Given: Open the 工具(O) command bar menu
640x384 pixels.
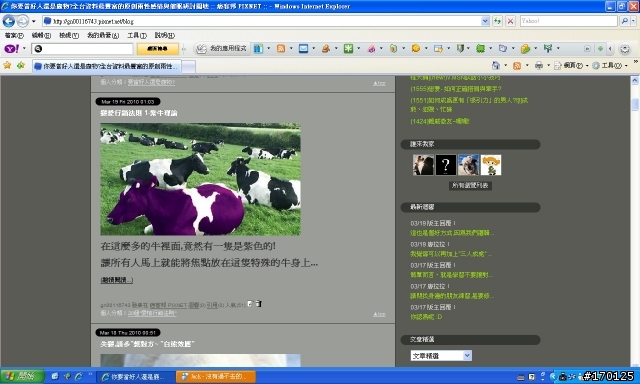Looking at the screenshot, I should pos(610,65).
